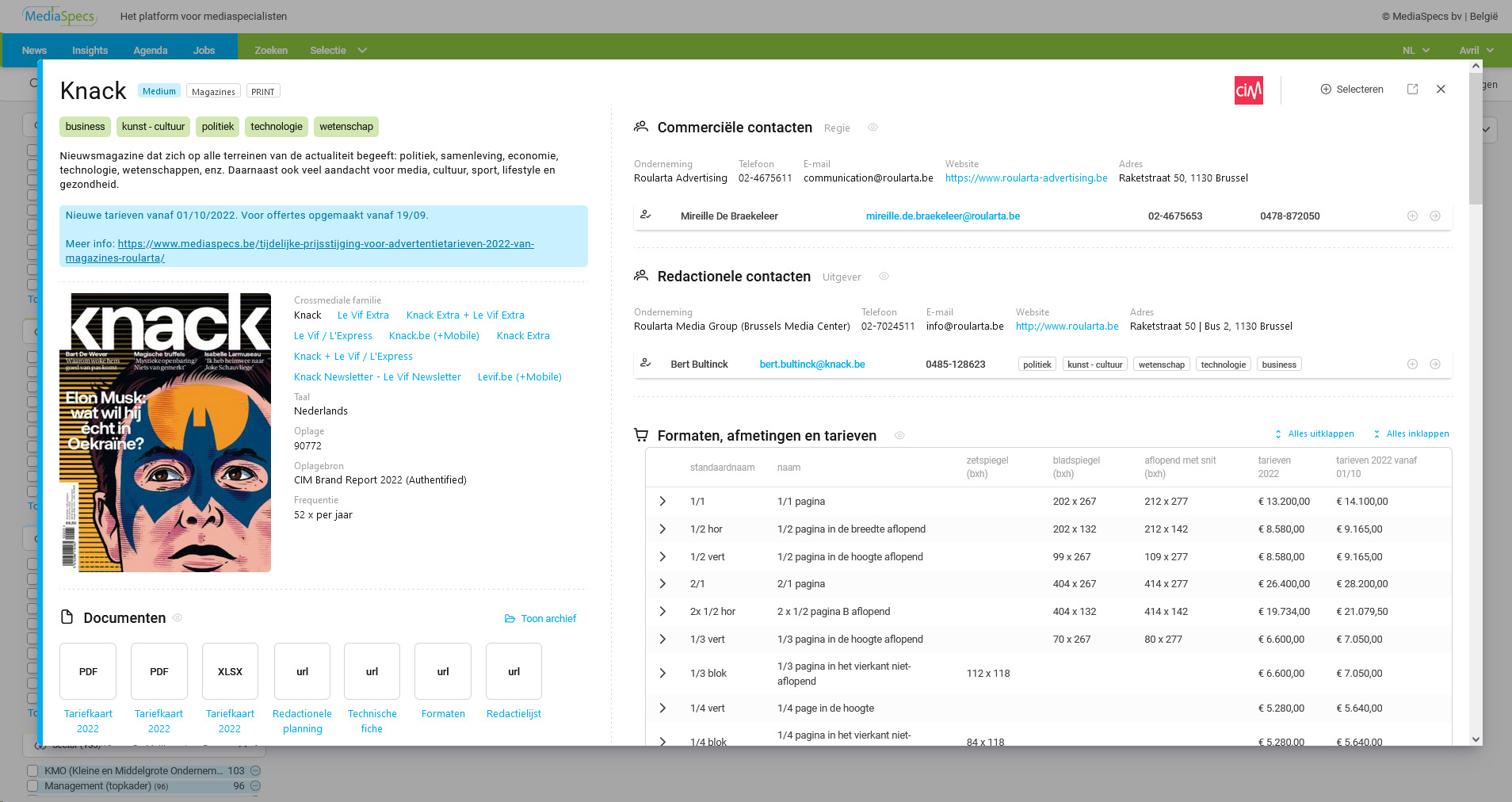
Task: Toggle eye icon beside Formaten, afmetingen en tarieven
Action: pyautogui.click(x=899, y=436)
